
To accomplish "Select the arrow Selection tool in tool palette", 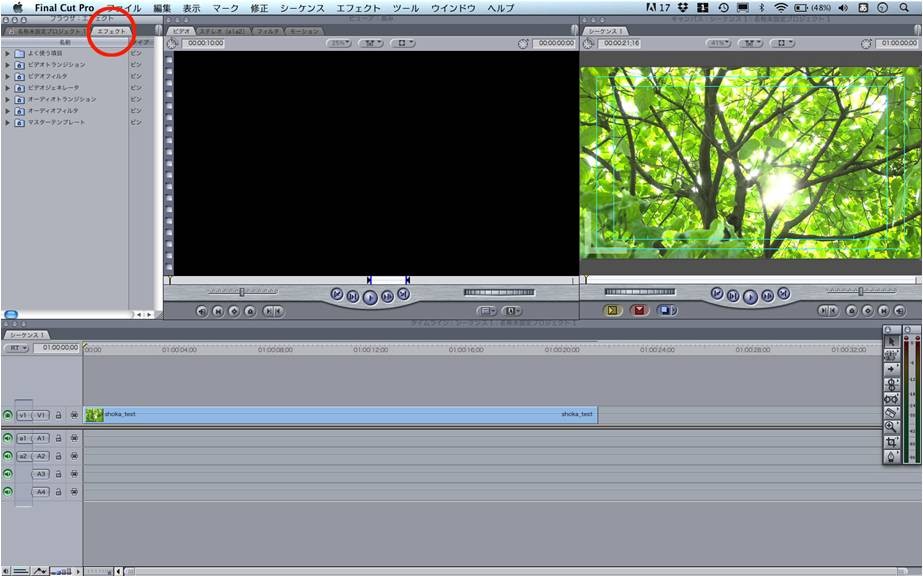I will 891,341.
